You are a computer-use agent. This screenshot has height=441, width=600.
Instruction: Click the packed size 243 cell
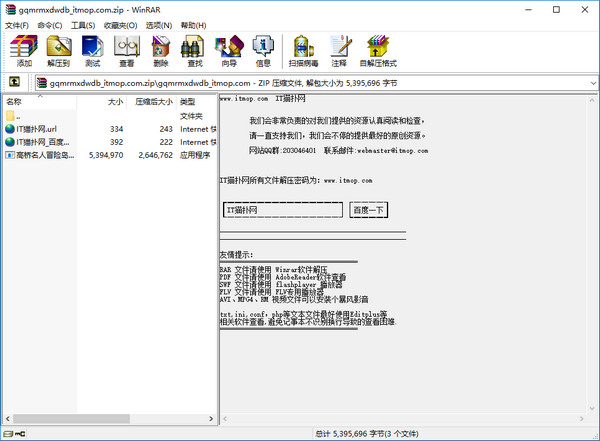pyautogui.click(x=166, y=129)
